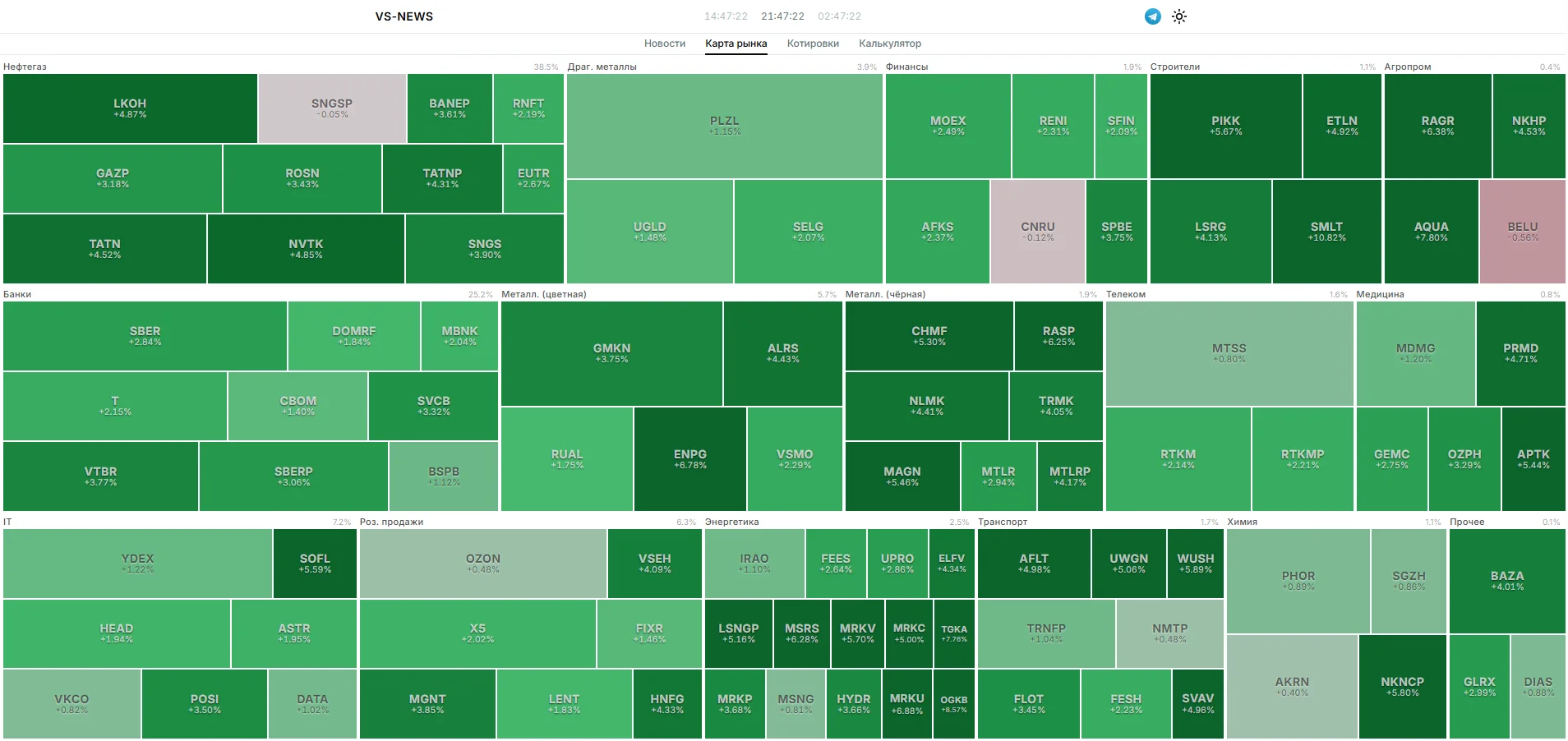Open the UGLD +1.48% tile
This screenshot has width=1568, height=741.
pos(650,232)
